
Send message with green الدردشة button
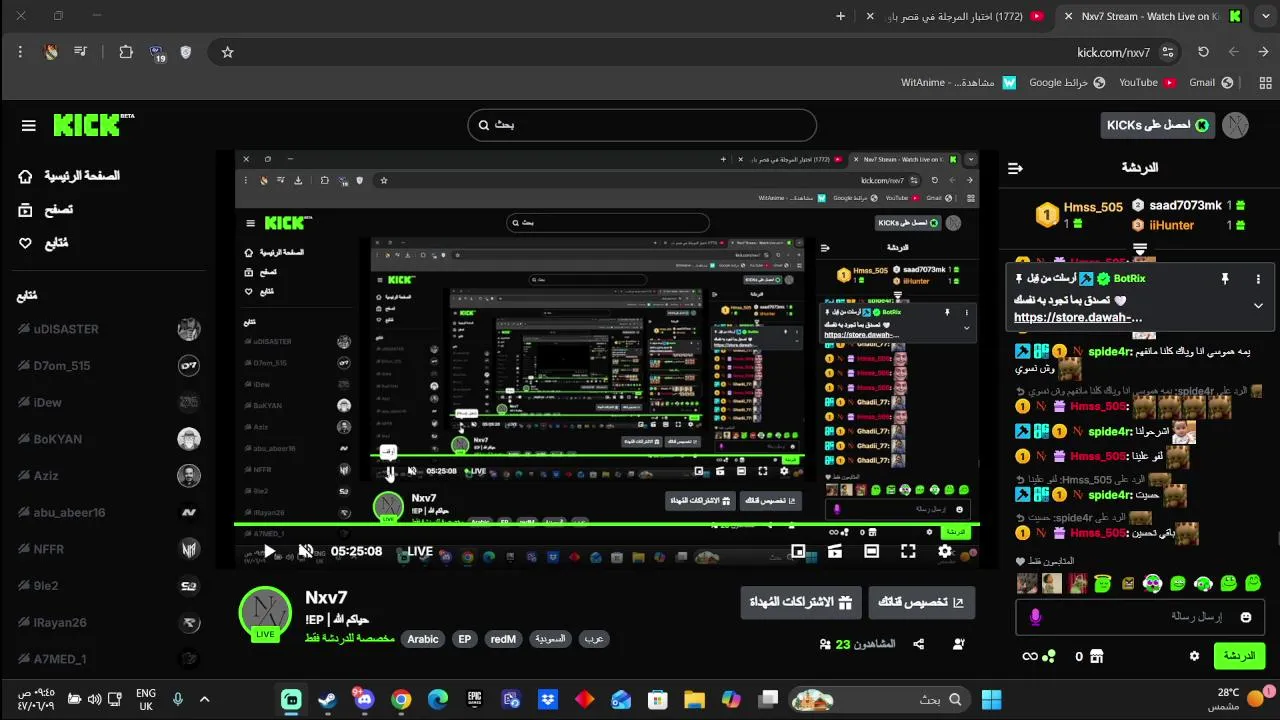point(1239,656)
